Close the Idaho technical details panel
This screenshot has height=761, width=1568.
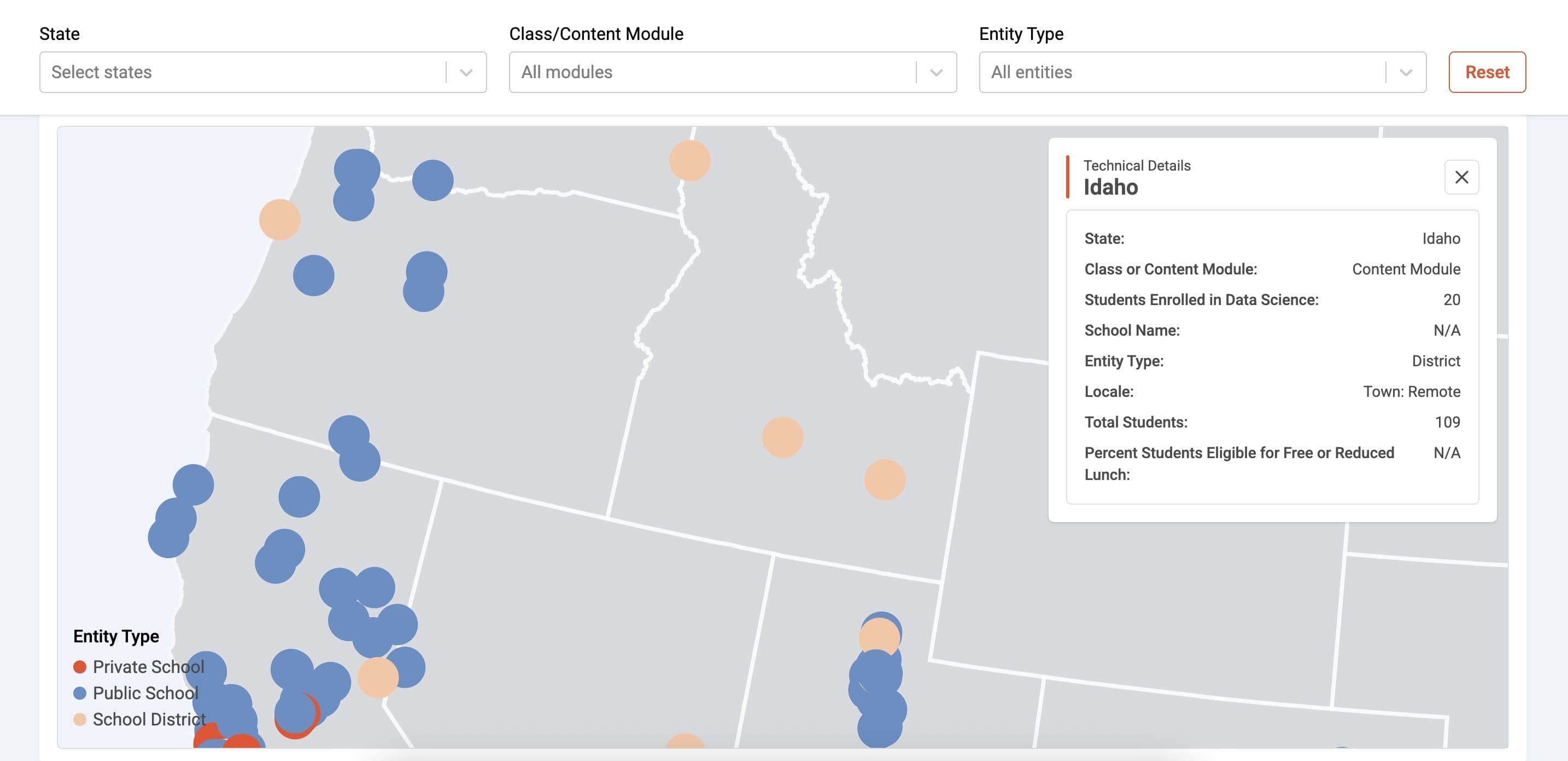pos(1461,177)
